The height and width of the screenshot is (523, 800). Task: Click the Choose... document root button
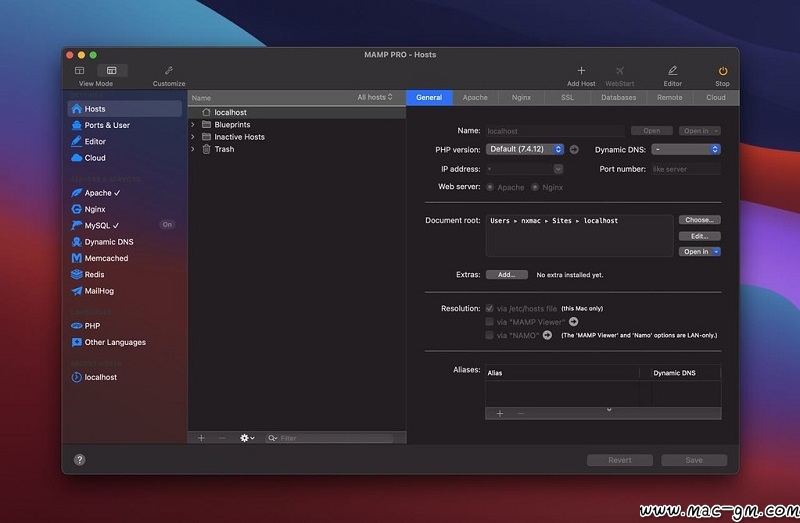699,220
